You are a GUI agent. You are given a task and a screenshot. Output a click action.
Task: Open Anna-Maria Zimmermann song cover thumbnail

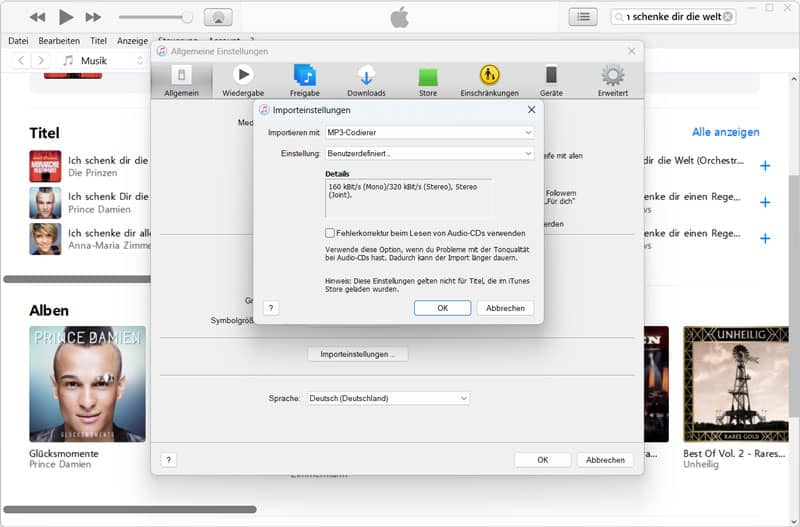(45, 239)
